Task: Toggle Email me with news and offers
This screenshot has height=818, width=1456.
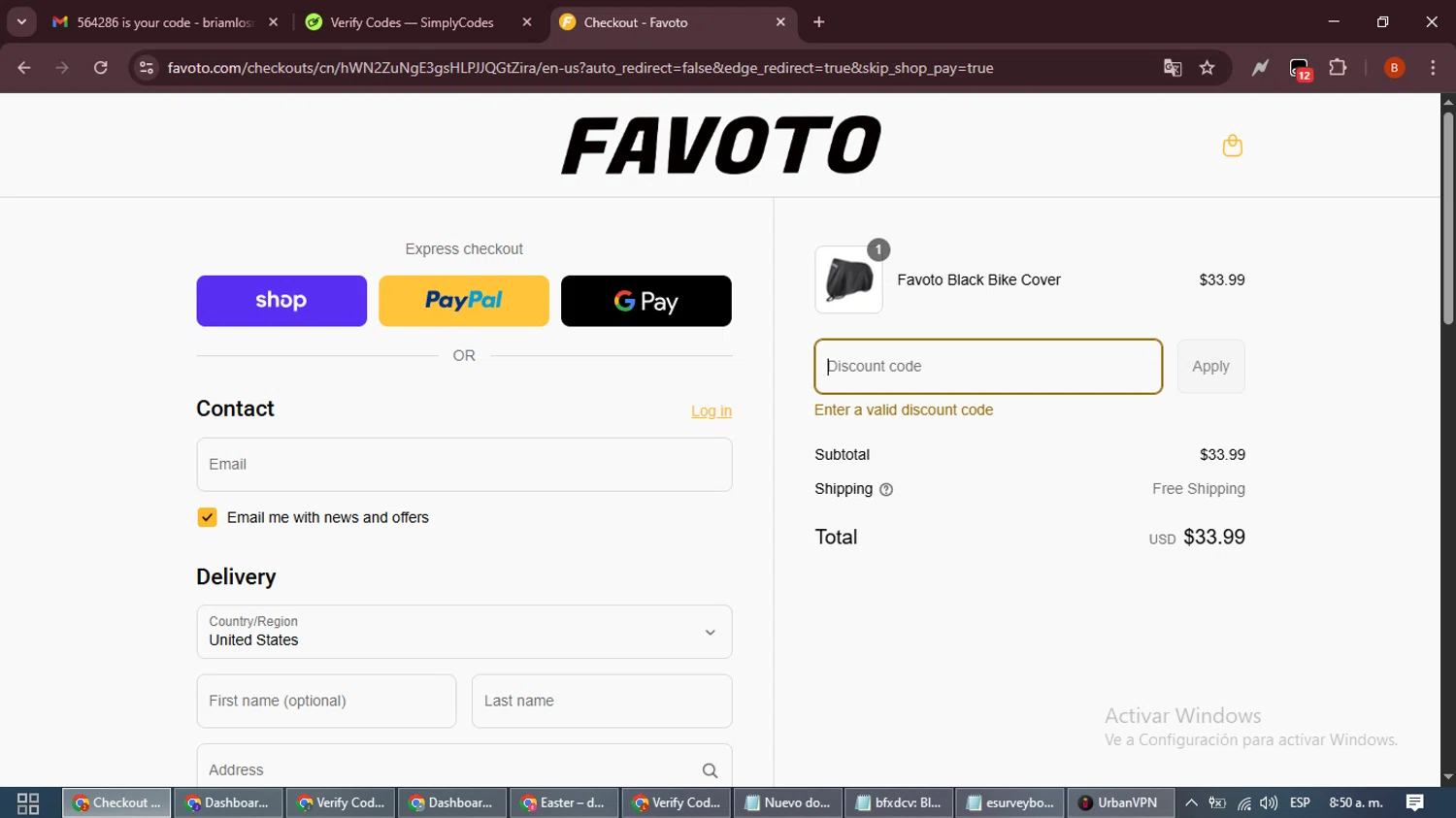Action: (x=207, y=517)
